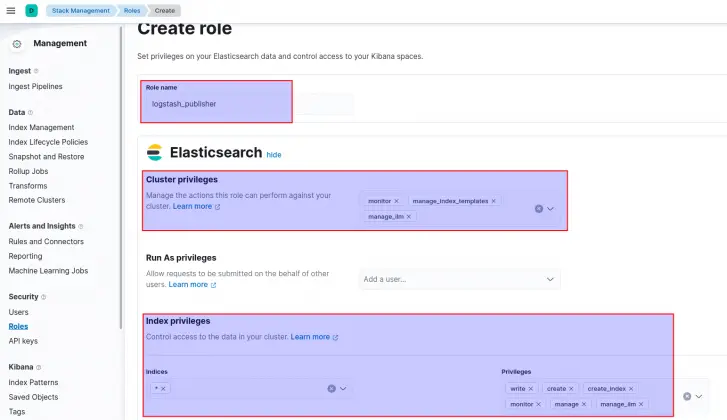The width and height of the screenshot is (727, 420).
Task: Click the Management gear icon
Action: point(17,44)
